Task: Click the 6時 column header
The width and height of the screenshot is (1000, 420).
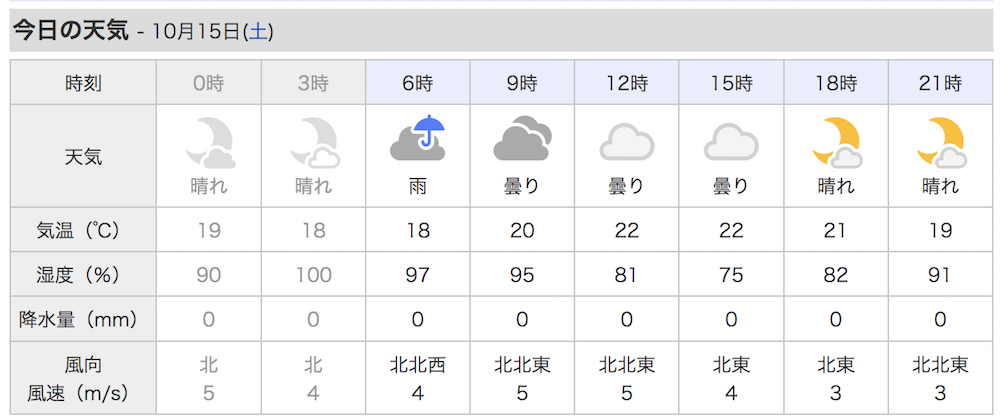Action: pyautogui.click(x=418, y=82)
